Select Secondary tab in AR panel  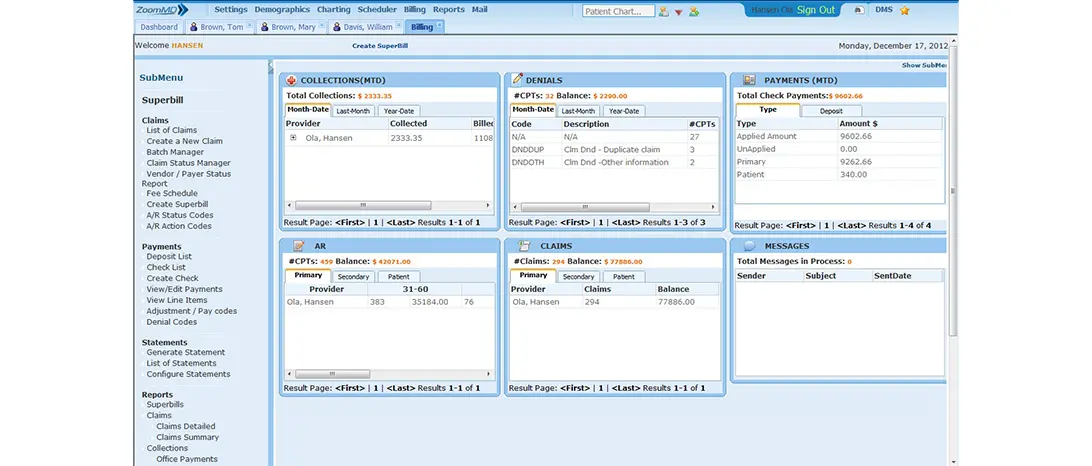[353, 277]
